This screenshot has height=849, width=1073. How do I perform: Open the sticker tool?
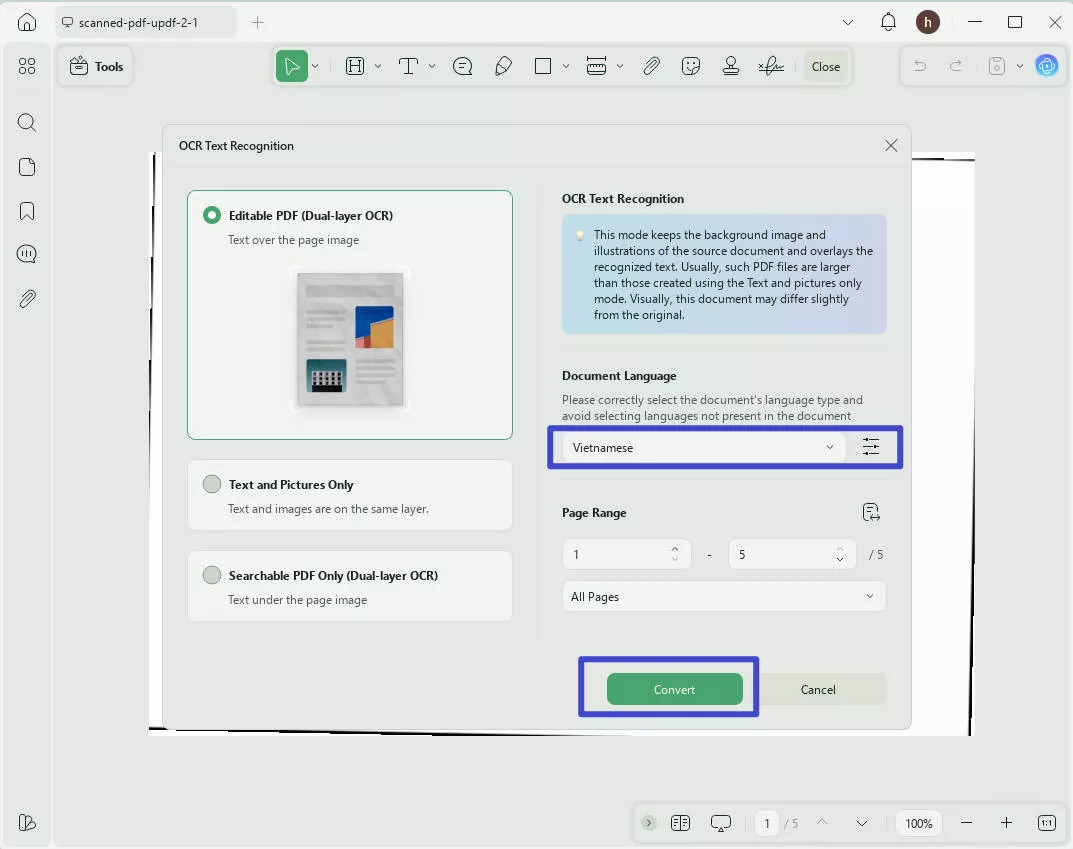coord(691,66)
